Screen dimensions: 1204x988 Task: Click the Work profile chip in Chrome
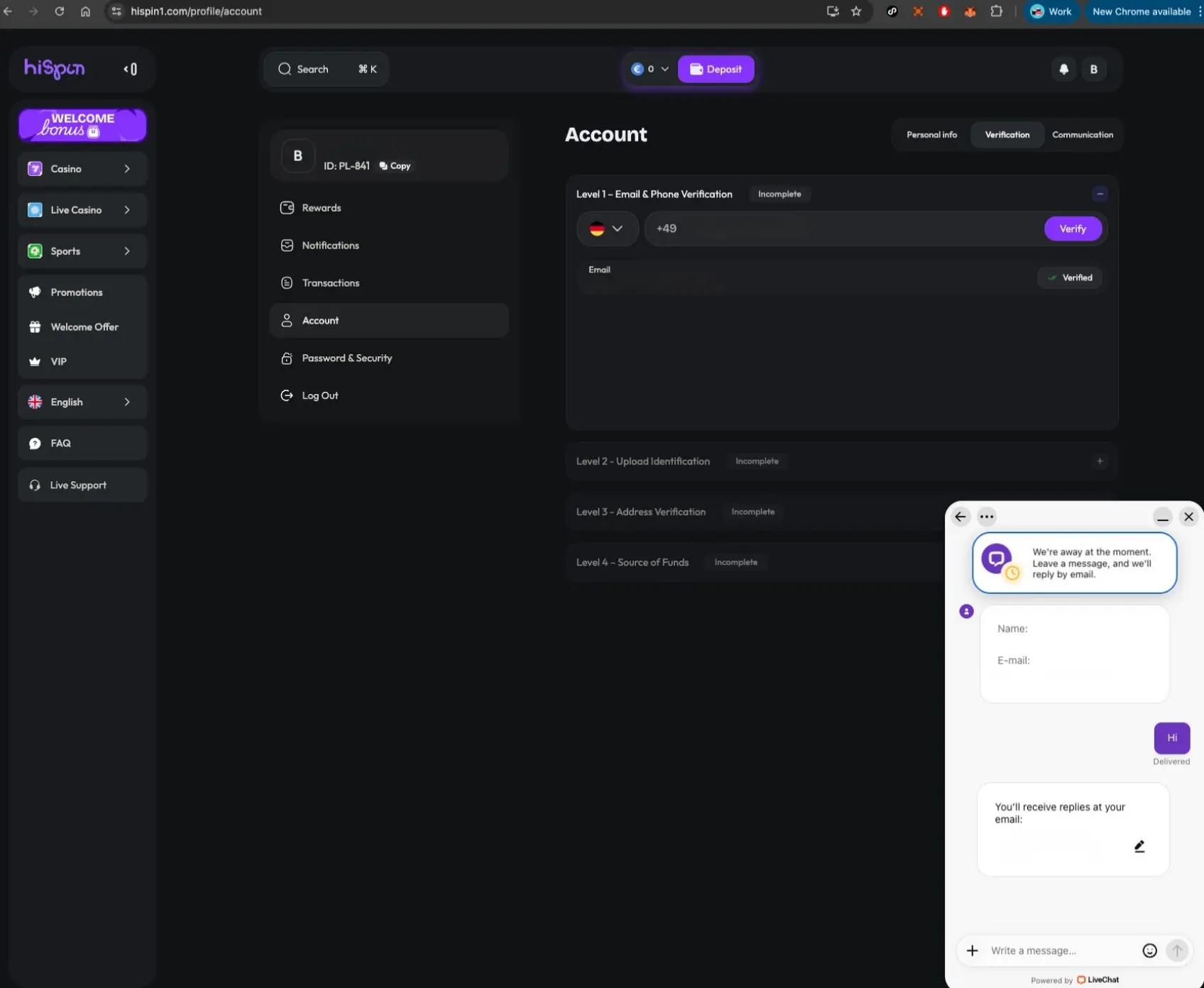point(1051,11)
